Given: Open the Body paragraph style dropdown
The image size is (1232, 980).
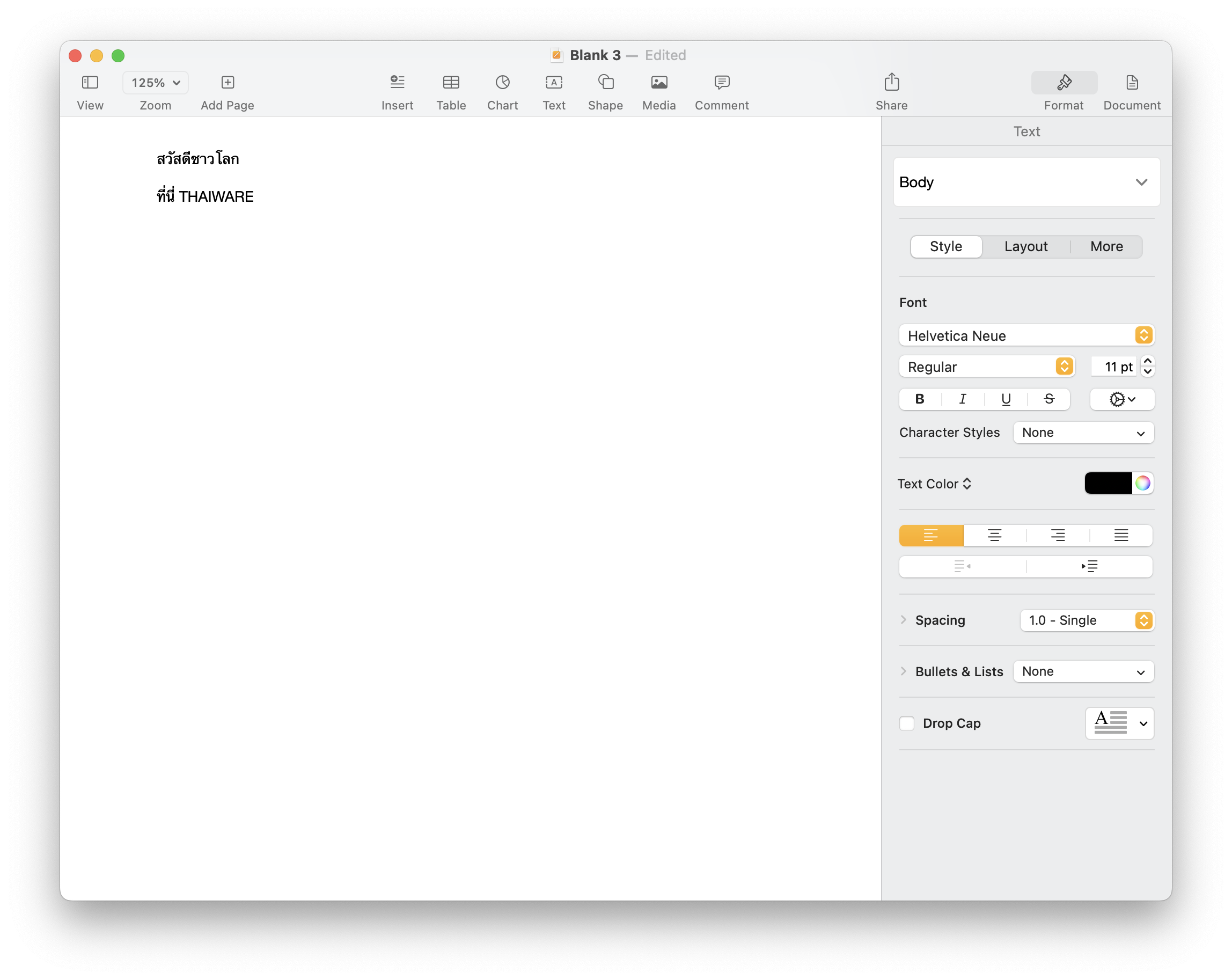Looking at the screenshot, I should point(1026,182).
